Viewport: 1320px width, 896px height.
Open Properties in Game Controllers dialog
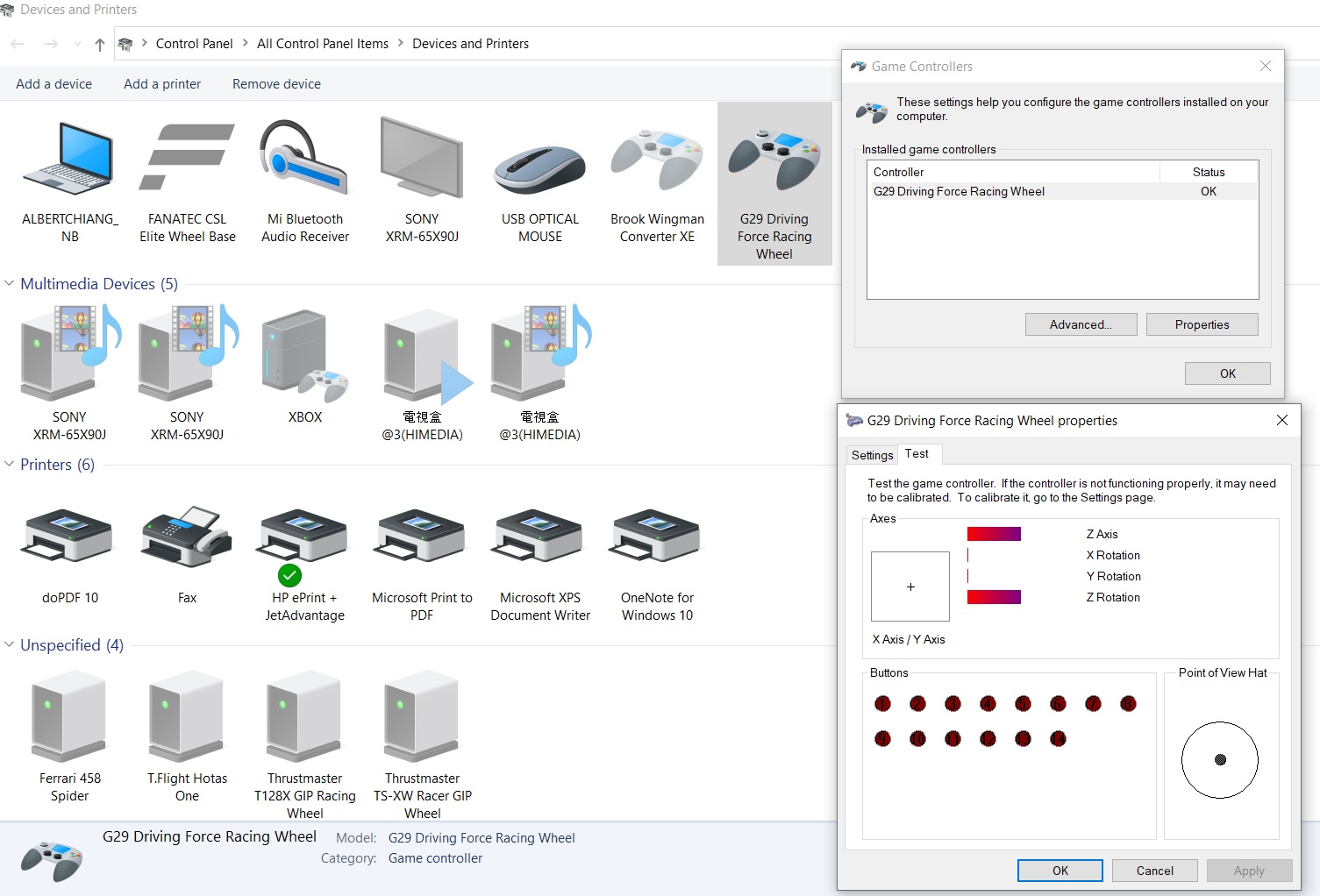tap(1202, 324)
